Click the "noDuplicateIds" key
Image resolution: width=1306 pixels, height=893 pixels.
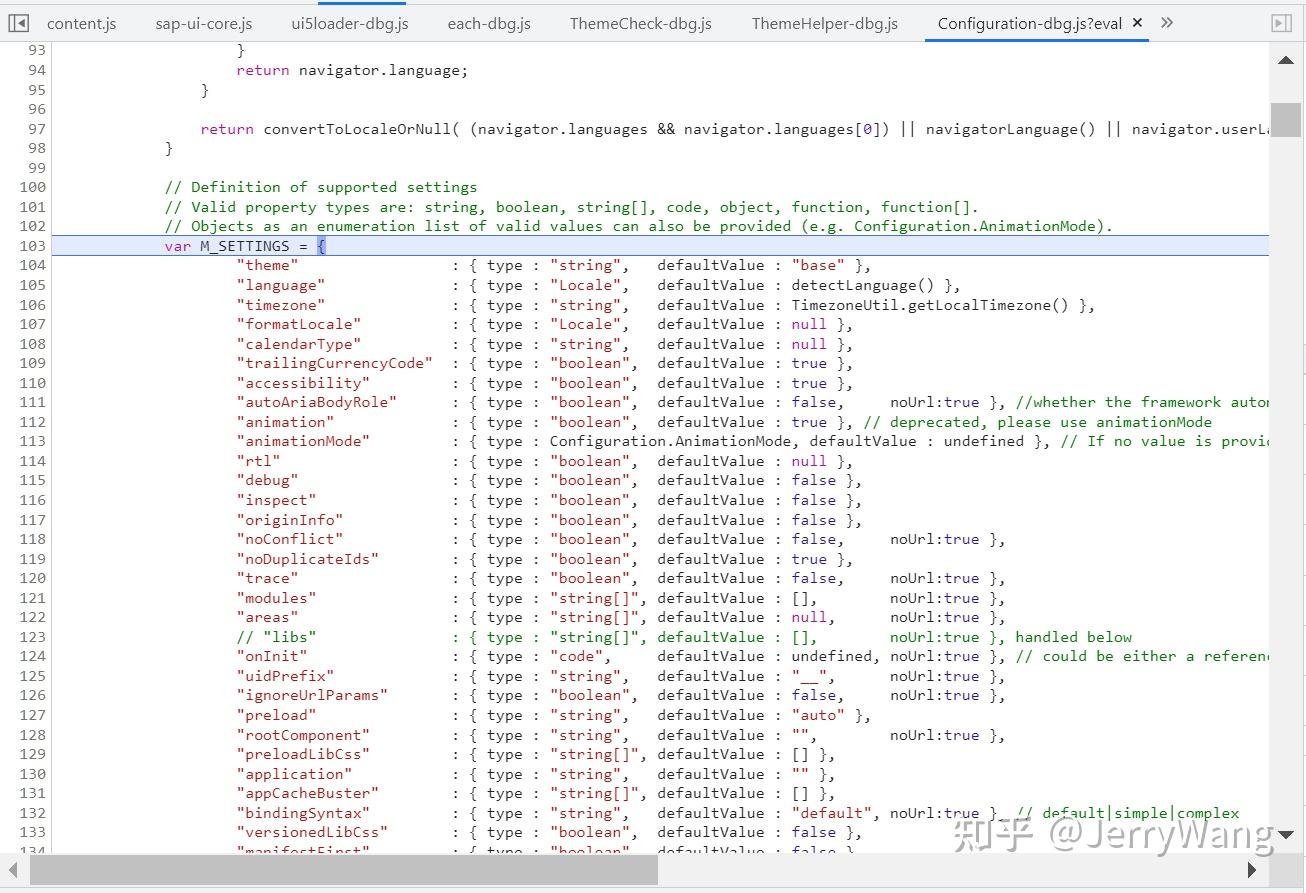pos(307,559)
